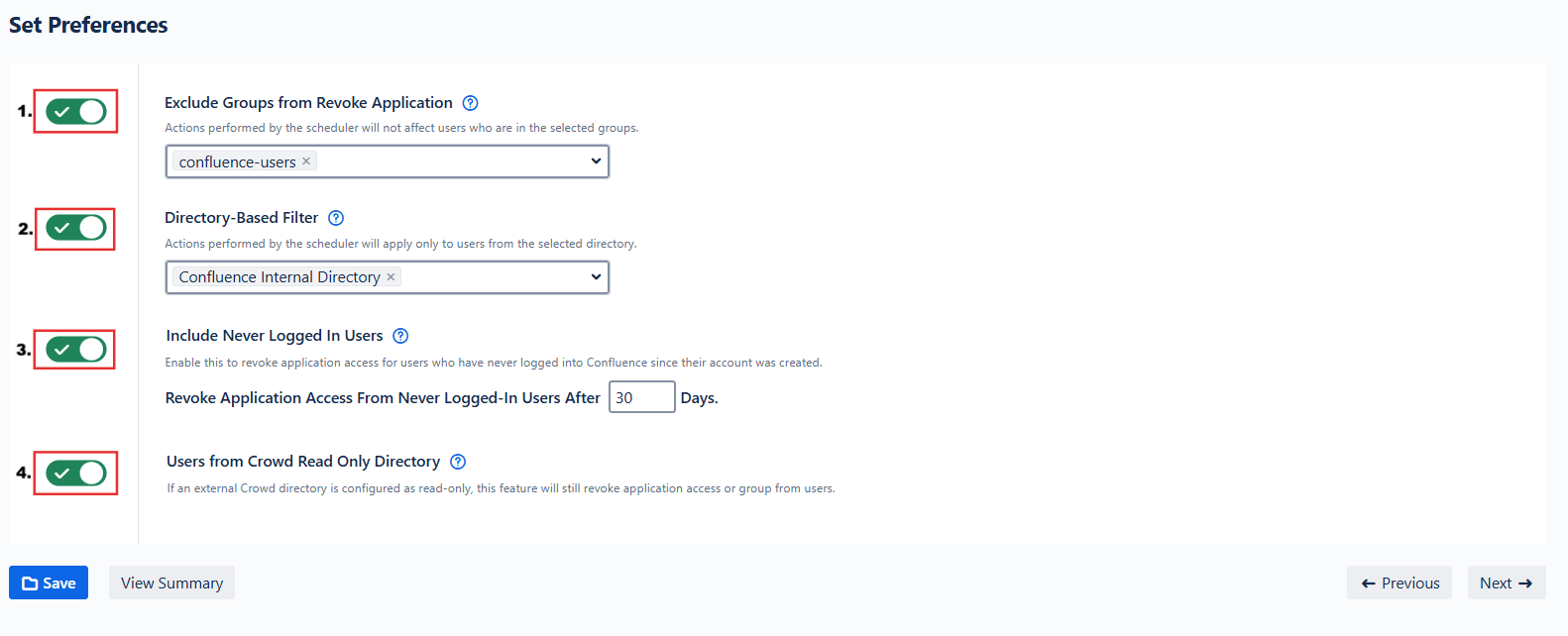The image size is (1568, 636).
Task: Click inside the excluded groups selection box
Action: pos(446,161)
